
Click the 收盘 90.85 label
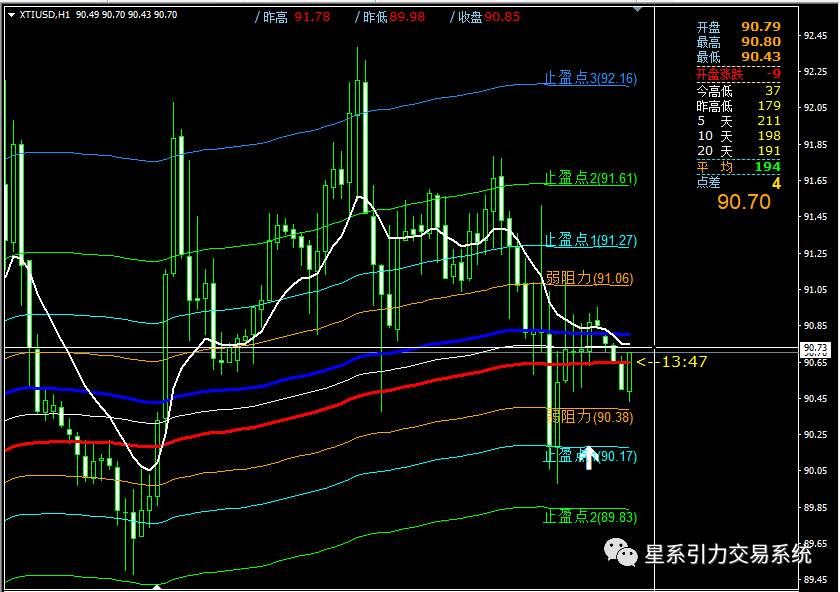coord(485,17)
